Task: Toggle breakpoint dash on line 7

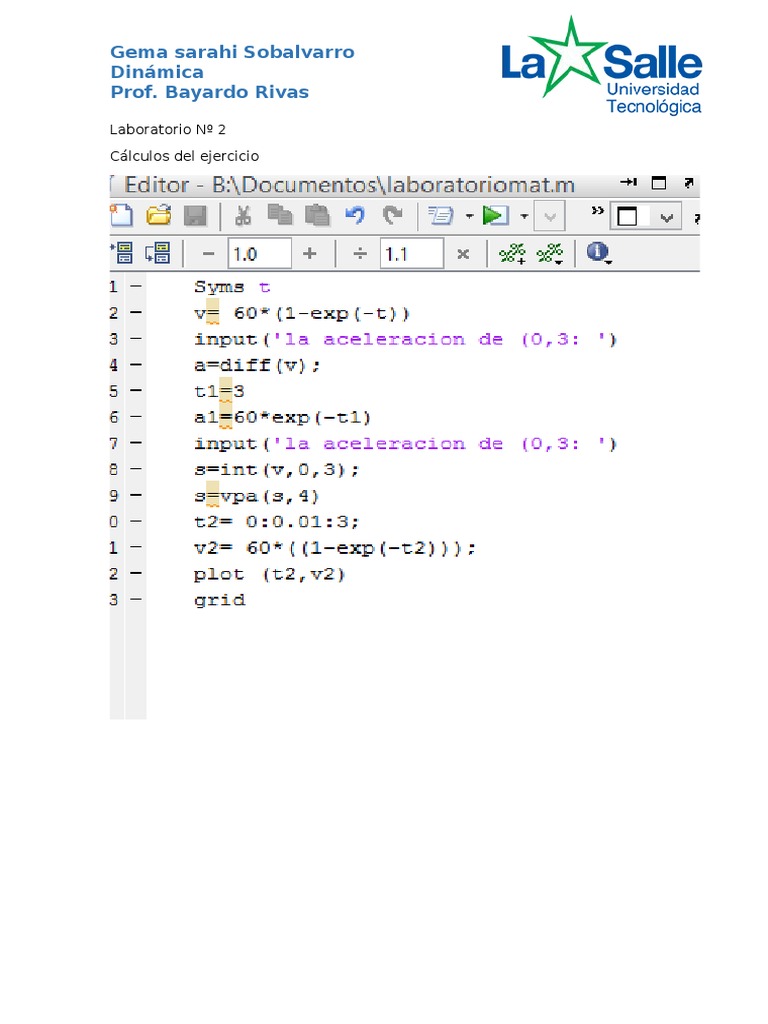Action: [x=135, y=443]
